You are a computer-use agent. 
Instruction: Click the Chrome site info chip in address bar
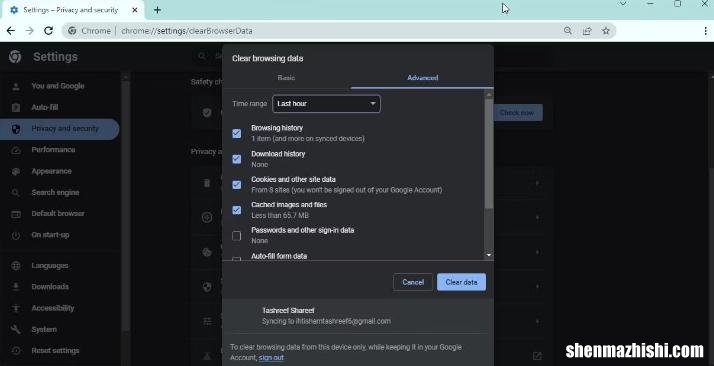click(x=90, y=31)
